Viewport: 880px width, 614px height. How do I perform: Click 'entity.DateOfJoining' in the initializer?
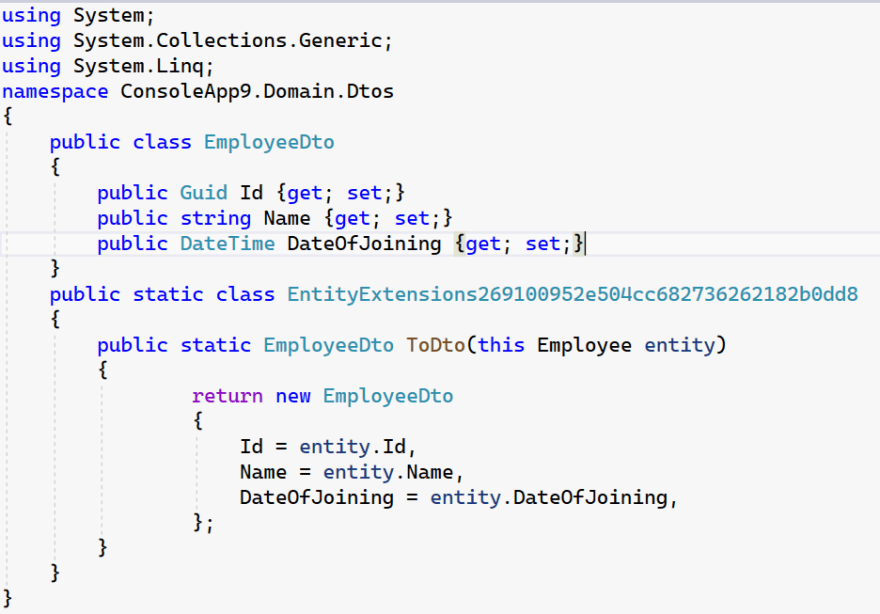(548, 497)
